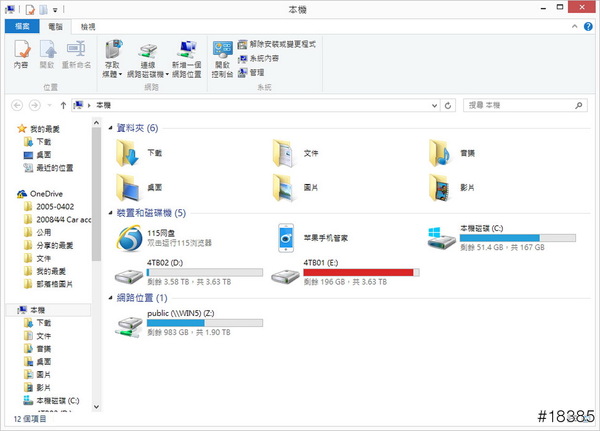600x431 pixels.
Task: Click the 開啟 ribbon button in 位置 group
Action: click(x=47, y=54)
